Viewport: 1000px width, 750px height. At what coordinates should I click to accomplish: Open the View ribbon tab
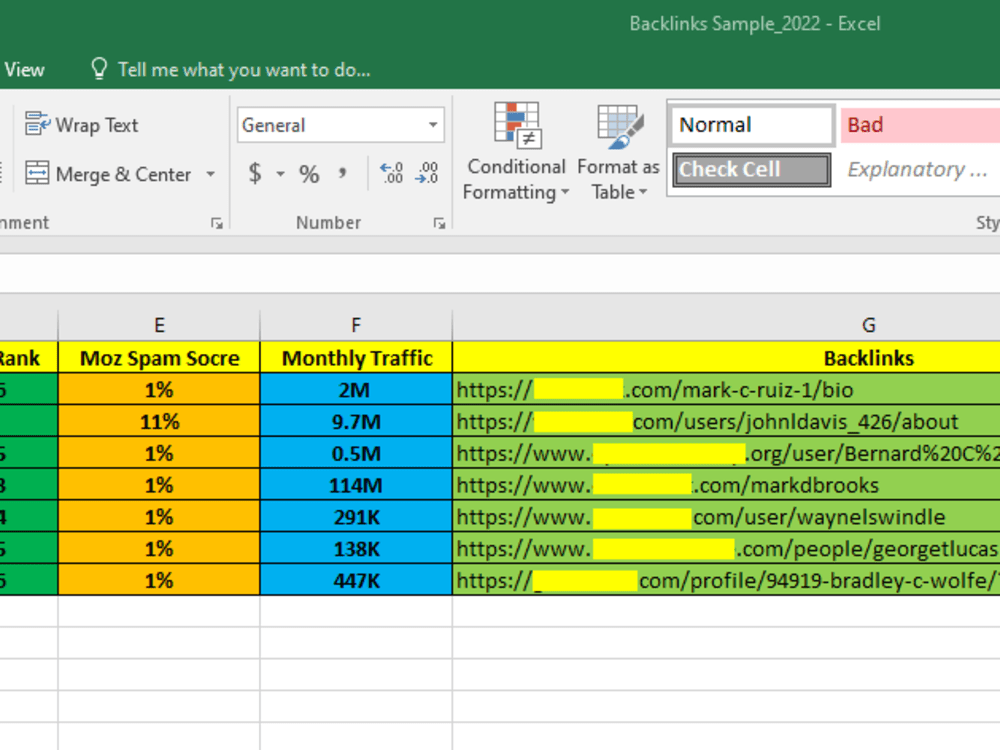24,70
